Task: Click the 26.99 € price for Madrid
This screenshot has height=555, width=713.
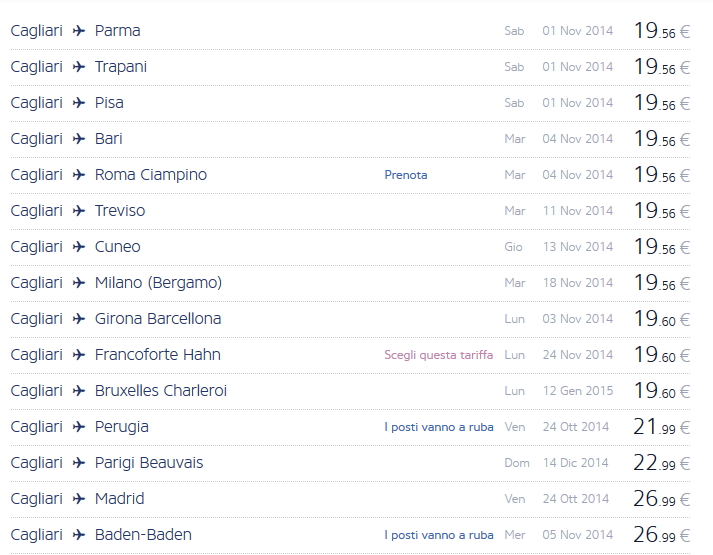Action: coord(661,499)
